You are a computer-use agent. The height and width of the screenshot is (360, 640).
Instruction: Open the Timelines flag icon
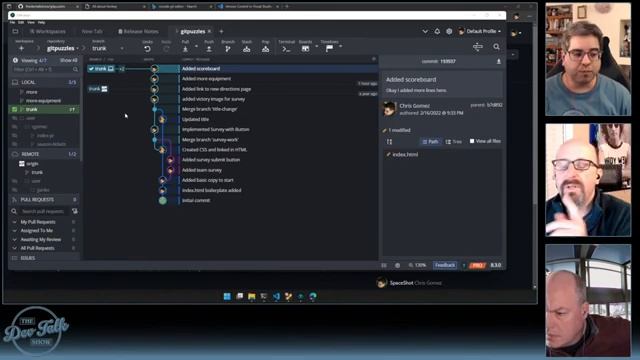tap(329, 49)
